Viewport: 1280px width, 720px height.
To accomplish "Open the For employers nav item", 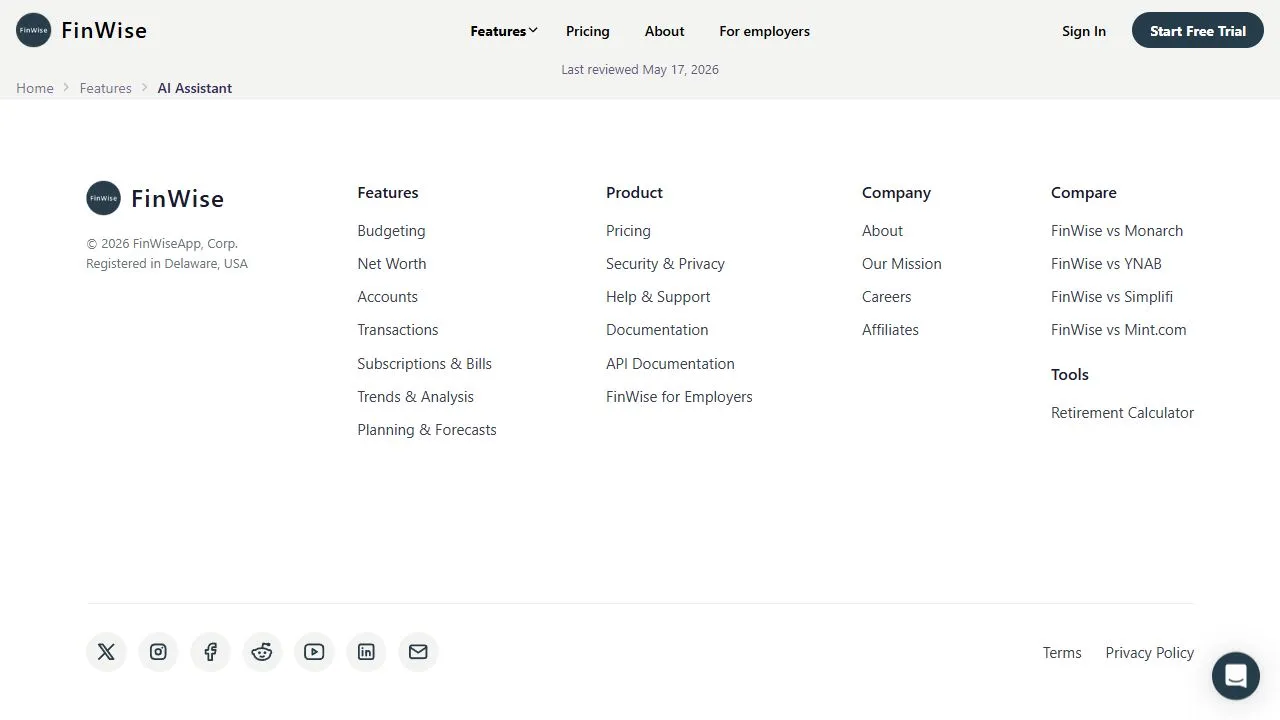I will click(765, 31).
